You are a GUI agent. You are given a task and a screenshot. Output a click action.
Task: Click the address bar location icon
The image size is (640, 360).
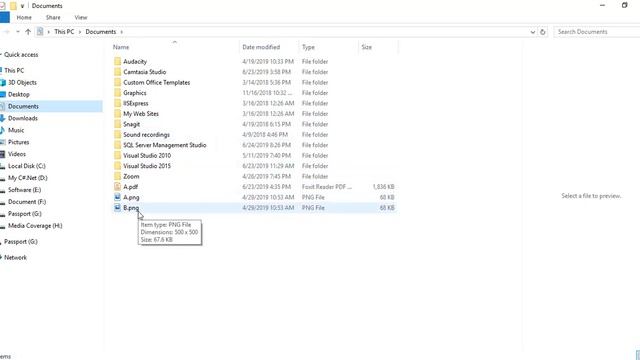click(40, 32)
